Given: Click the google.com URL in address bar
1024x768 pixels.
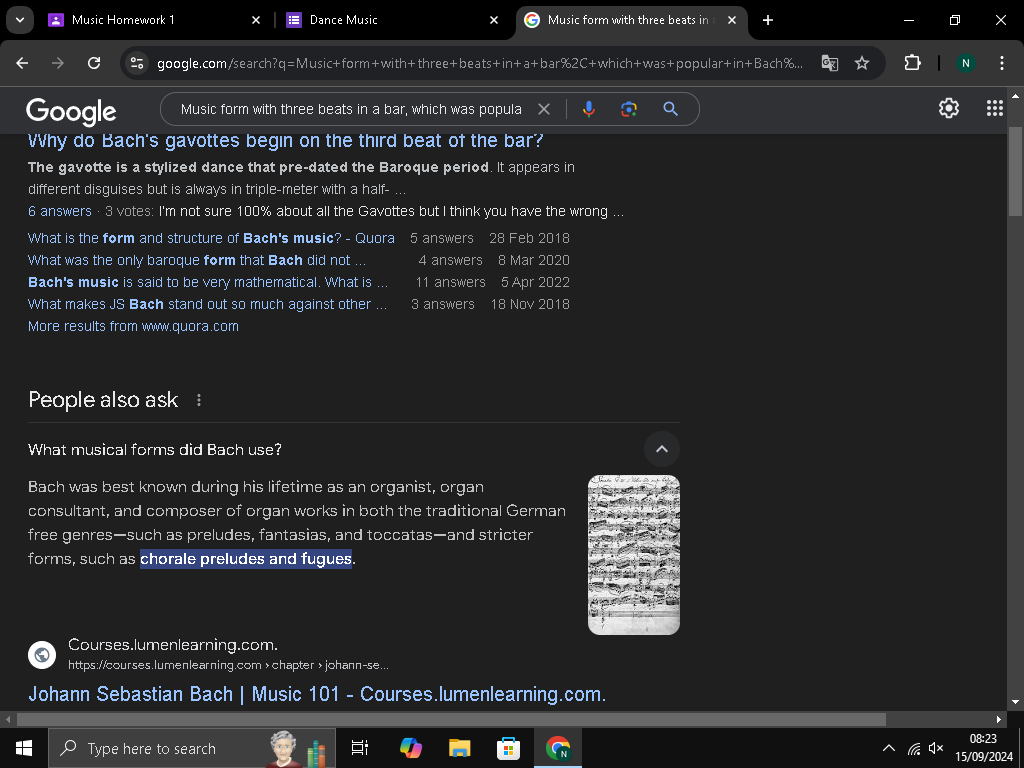Looking at the screenshot, I should 479,63.
